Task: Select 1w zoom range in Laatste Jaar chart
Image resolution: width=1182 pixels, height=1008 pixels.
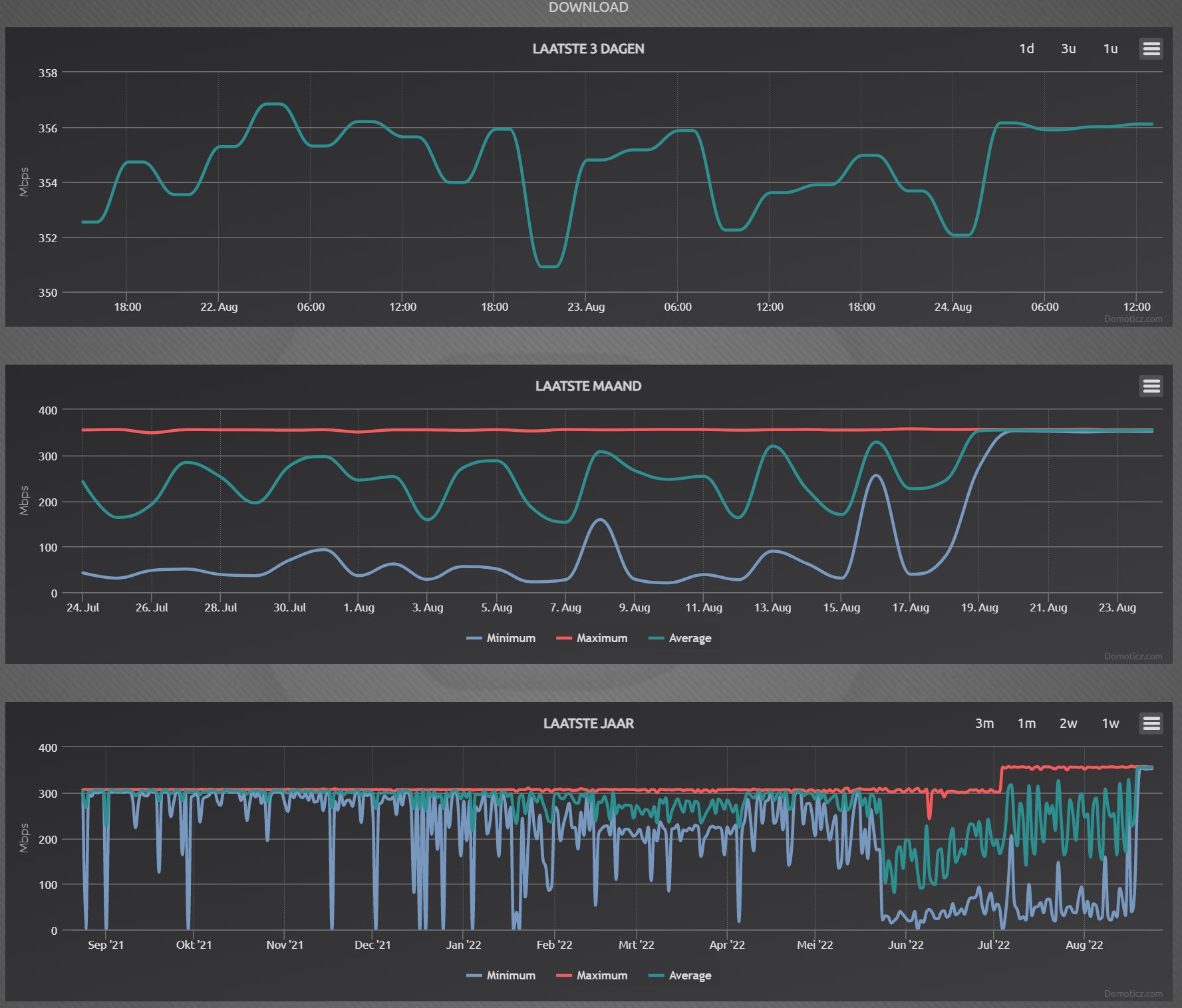Action: click(x=1110, y=723)
